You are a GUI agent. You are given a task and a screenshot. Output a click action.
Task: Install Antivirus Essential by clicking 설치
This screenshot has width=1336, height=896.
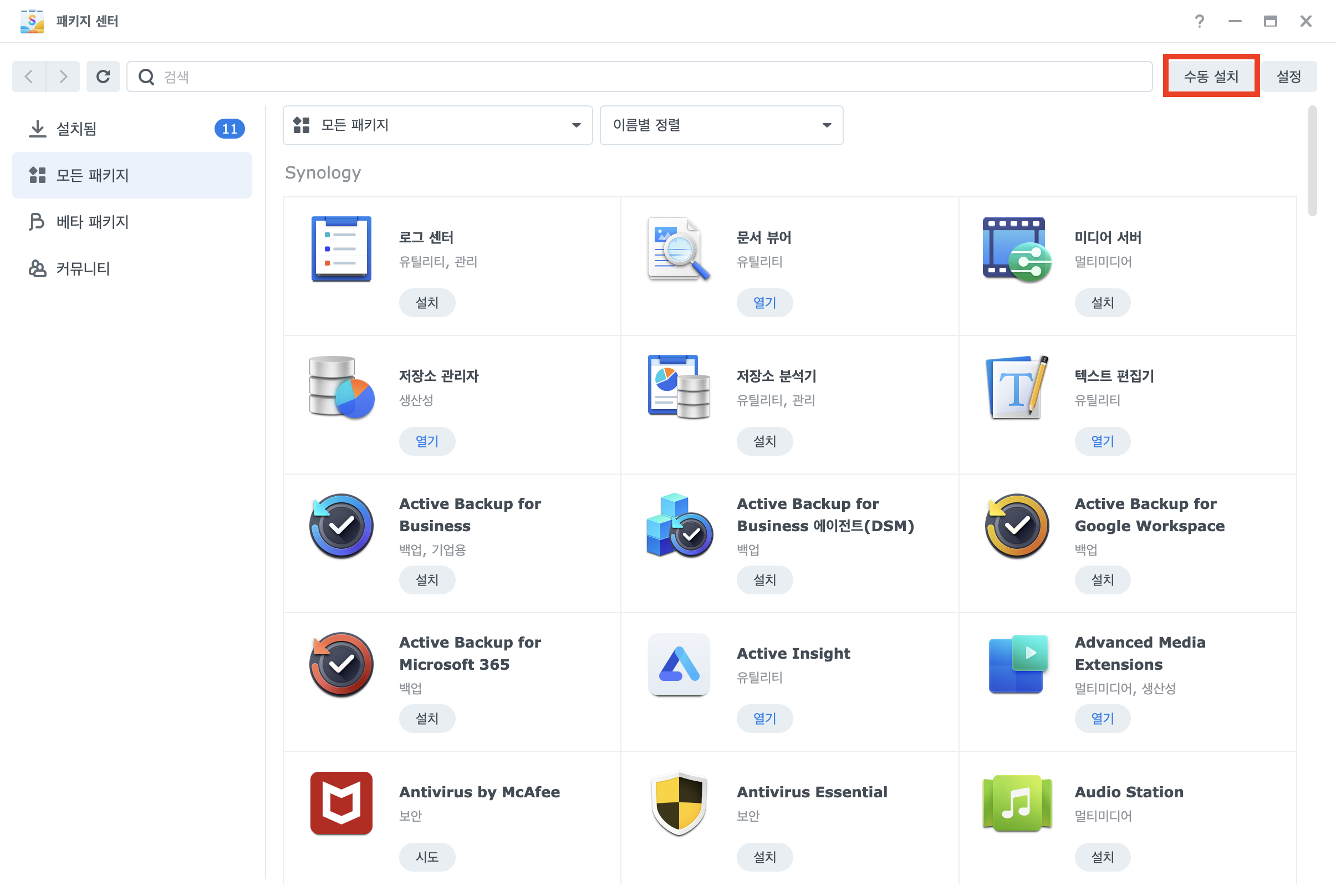[x=765, y=857]
